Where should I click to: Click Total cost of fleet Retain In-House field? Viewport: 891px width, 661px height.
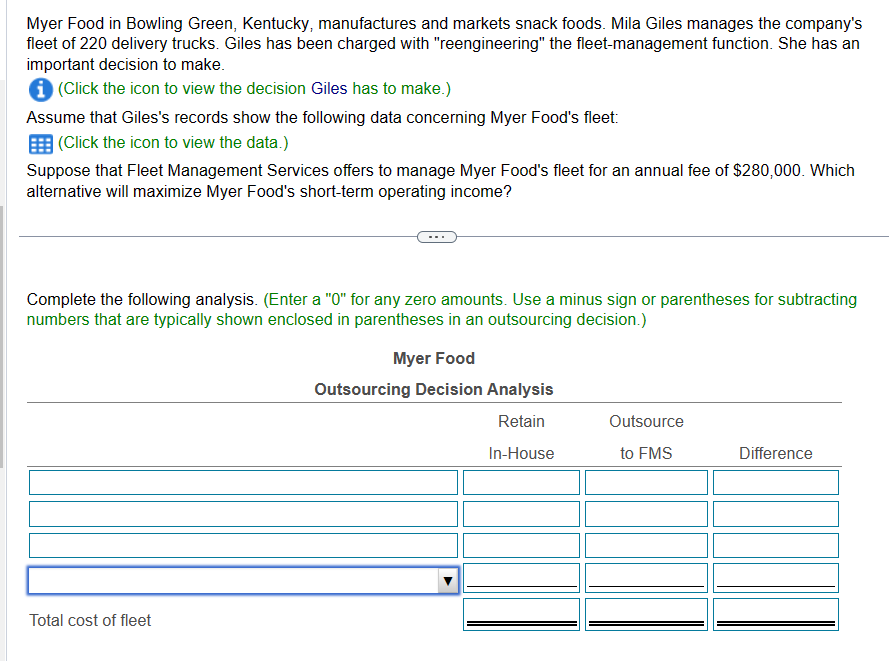coord(521,613)
